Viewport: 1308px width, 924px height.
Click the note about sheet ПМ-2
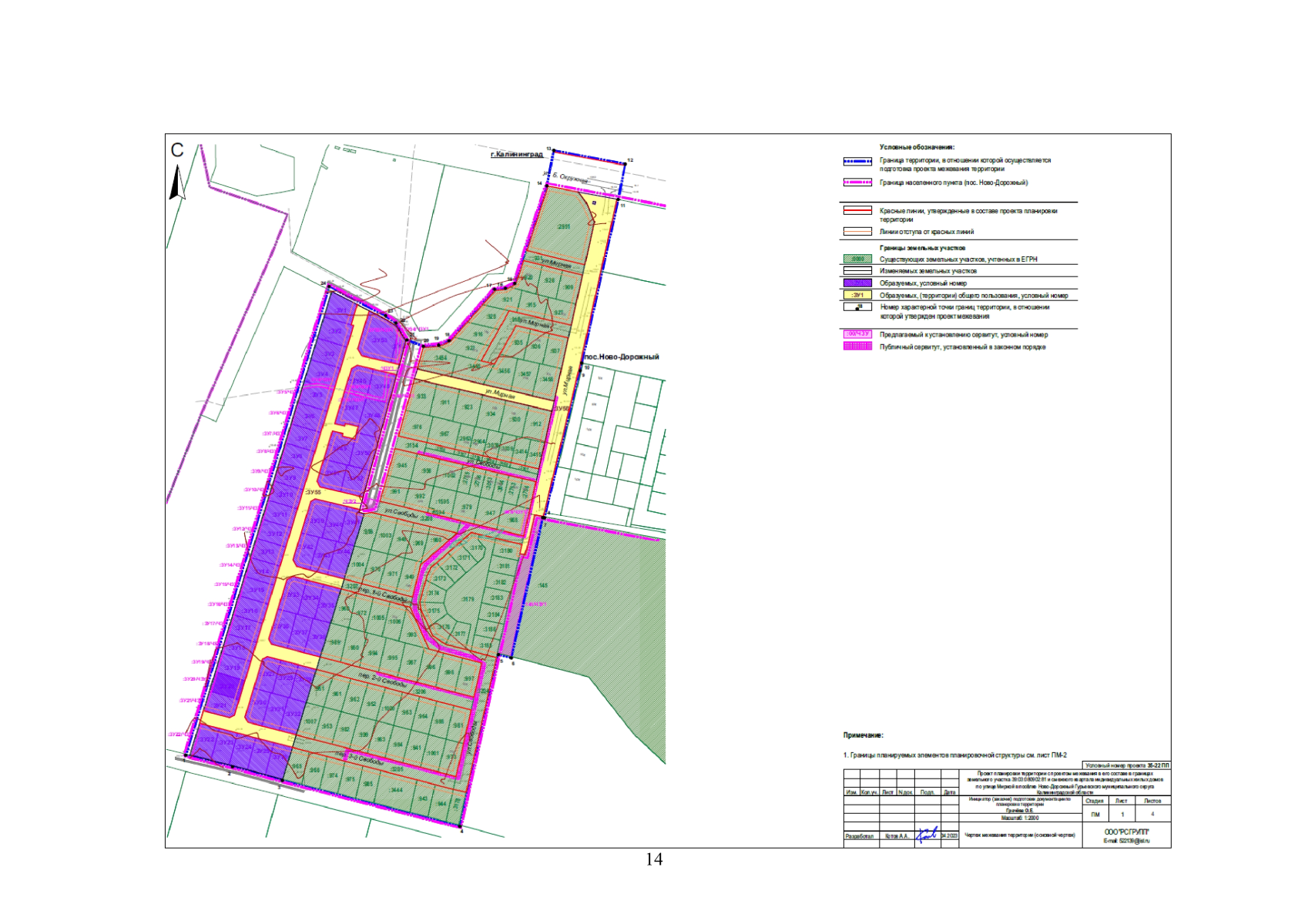point(955,755)
